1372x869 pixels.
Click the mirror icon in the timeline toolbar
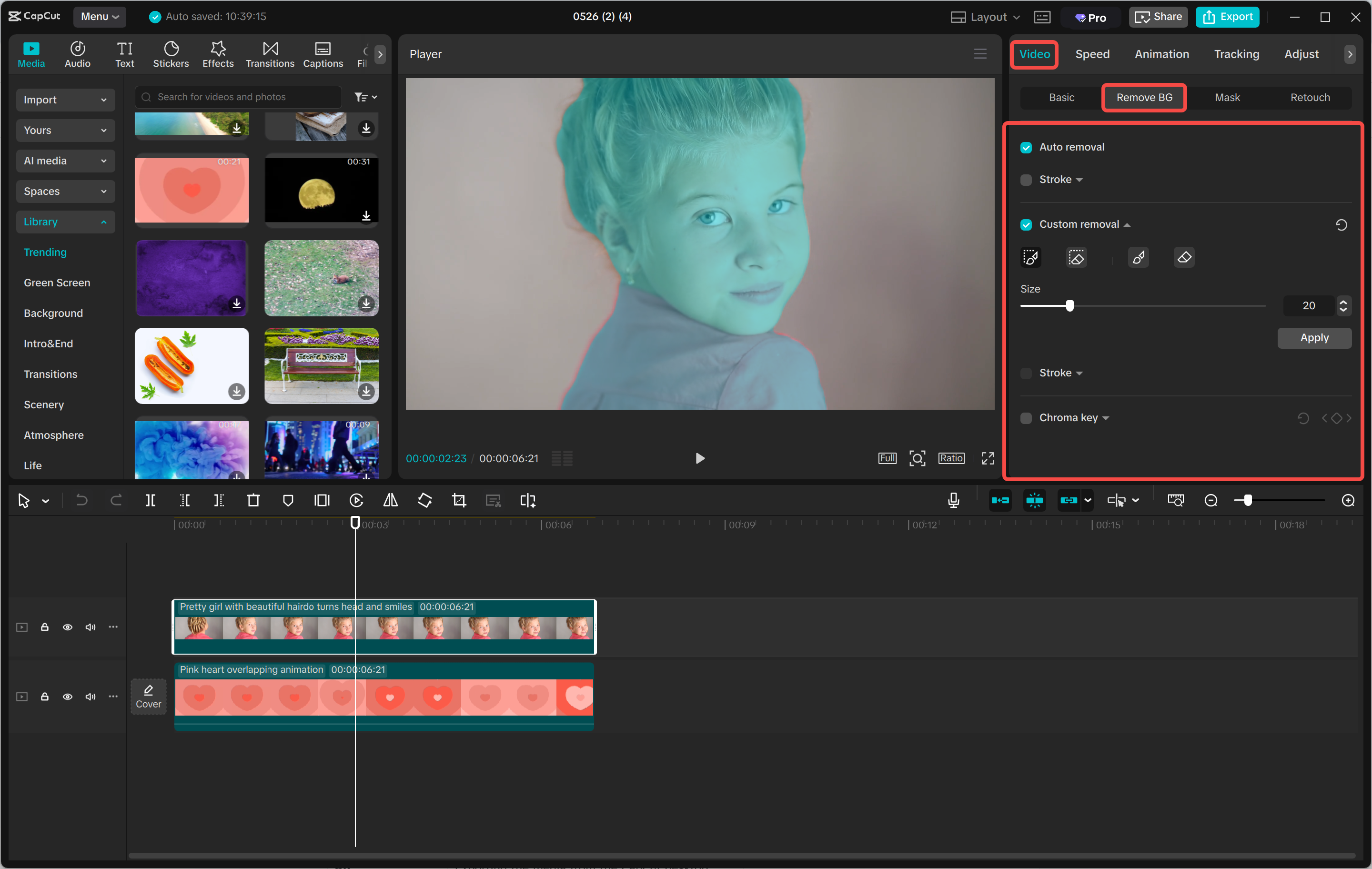[x=390, y=500]
